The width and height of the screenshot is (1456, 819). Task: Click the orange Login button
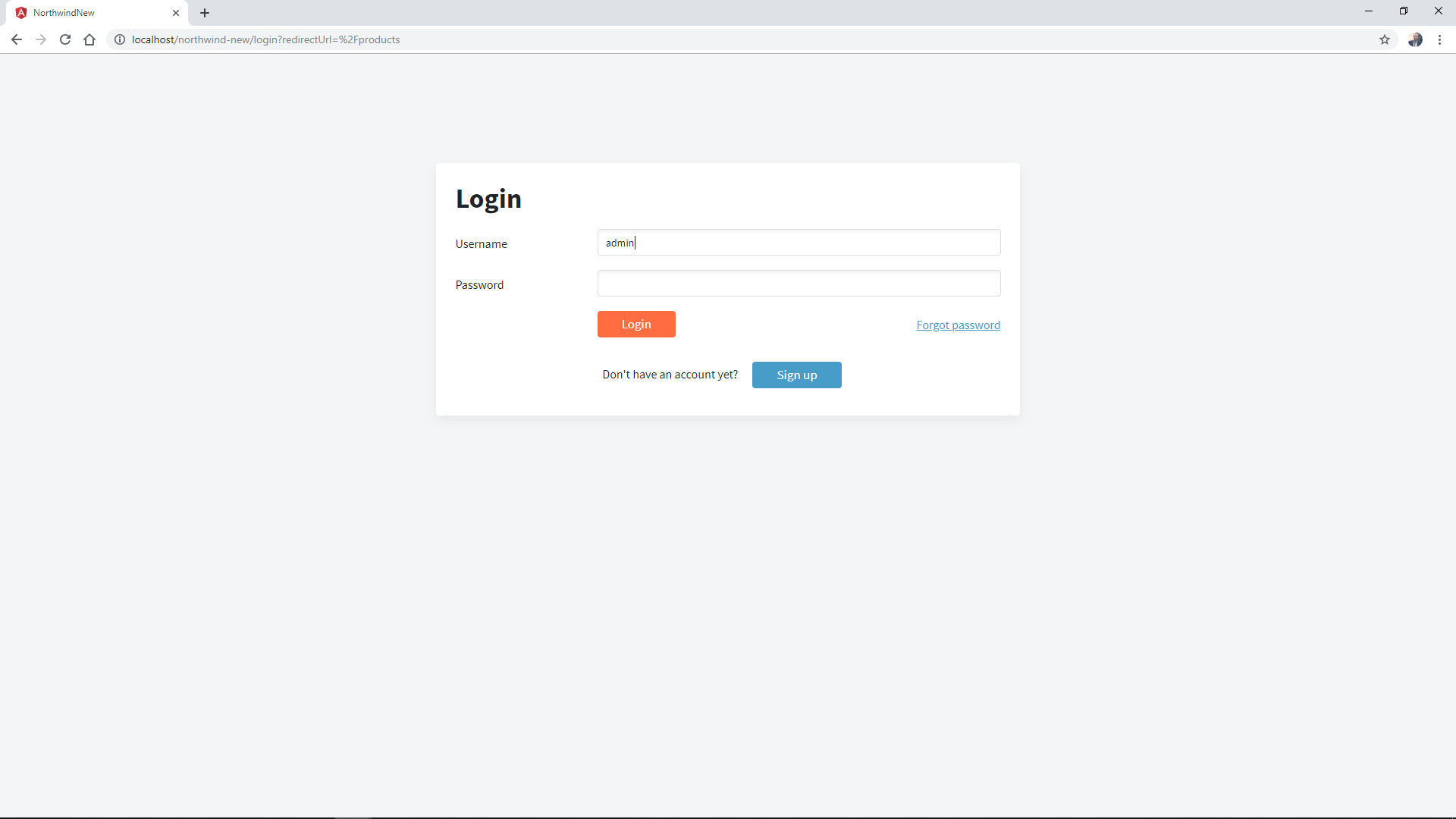click(x=636, y=325)
